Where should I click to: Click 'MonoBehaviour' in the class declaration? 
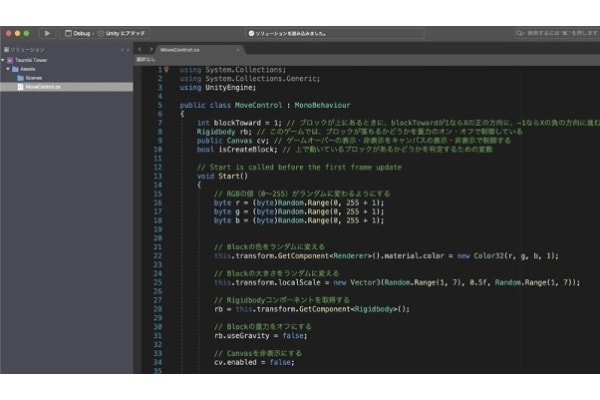322,105
